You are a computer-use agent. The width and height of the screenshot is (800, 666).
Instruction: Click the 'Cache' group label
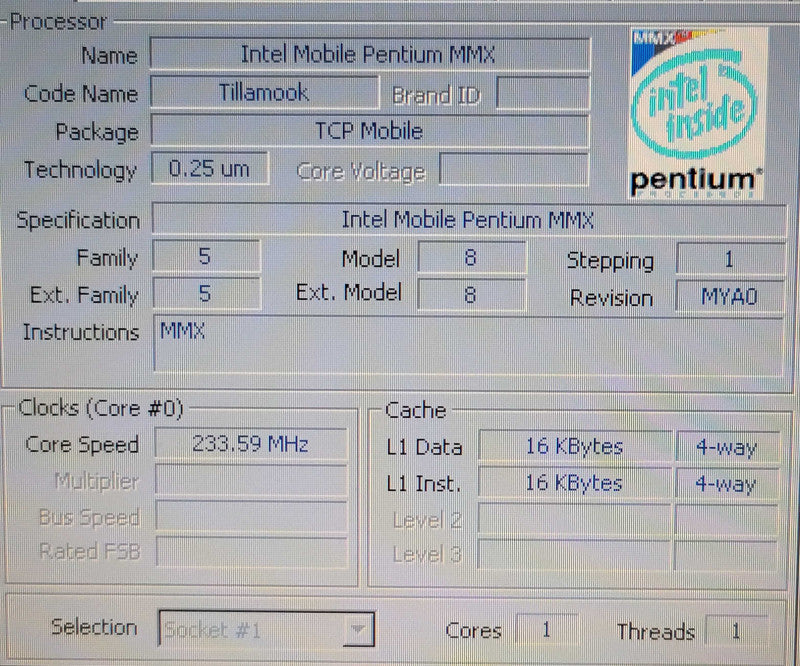point(416,410)
